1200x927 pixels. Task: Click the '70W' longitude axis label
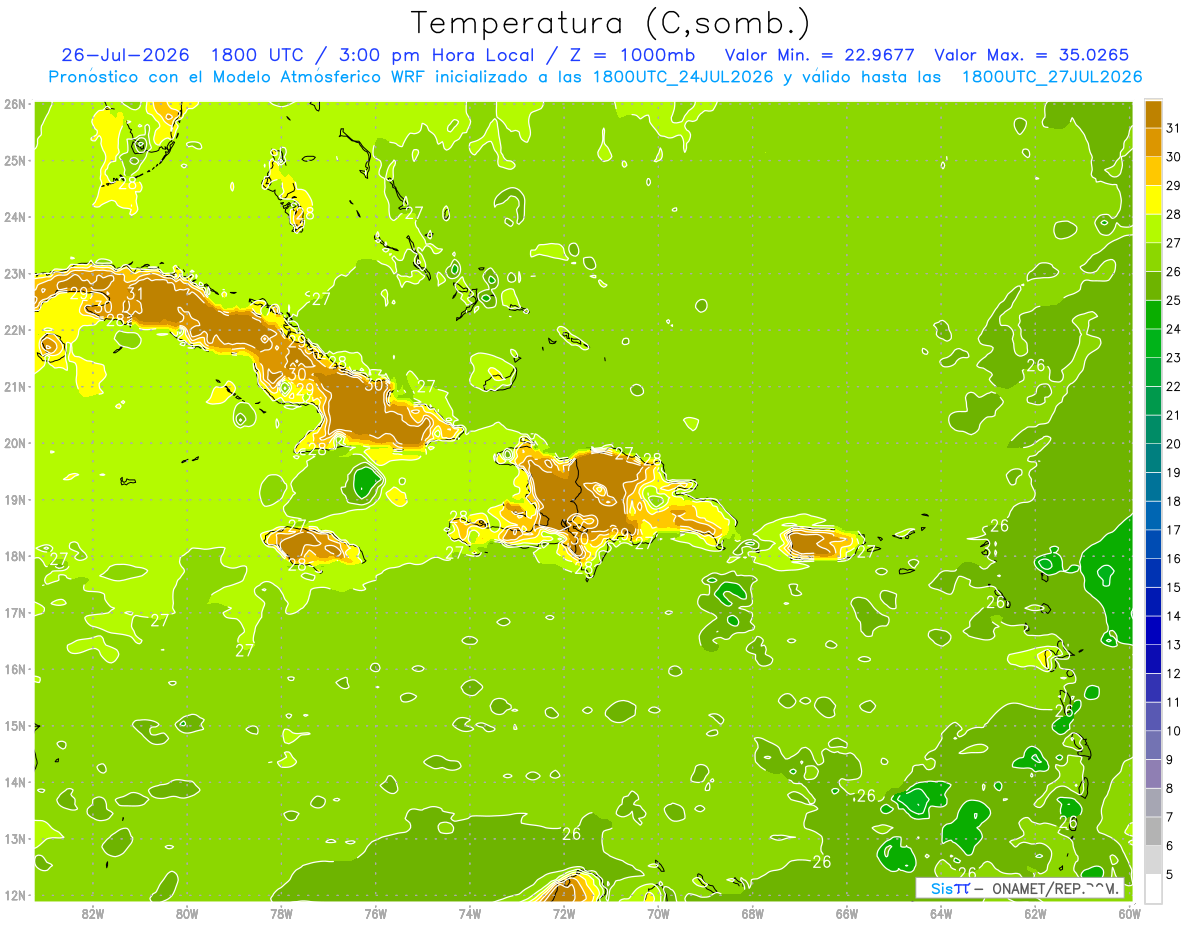click(x=658, y=913)
